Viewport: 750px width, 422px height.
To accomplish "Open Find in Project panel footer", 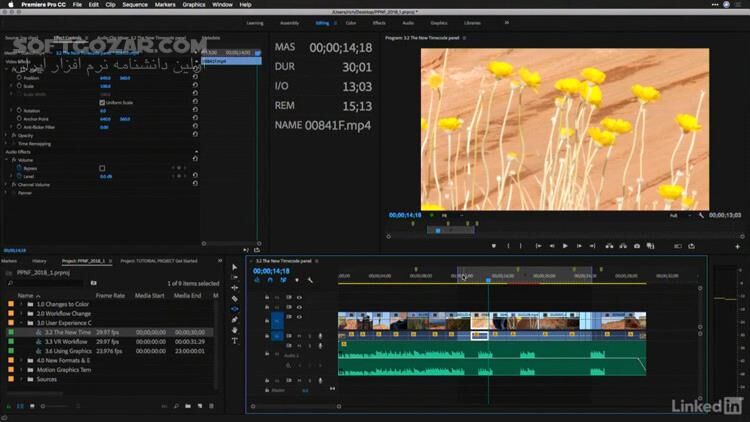I will [x=176, y=406].
